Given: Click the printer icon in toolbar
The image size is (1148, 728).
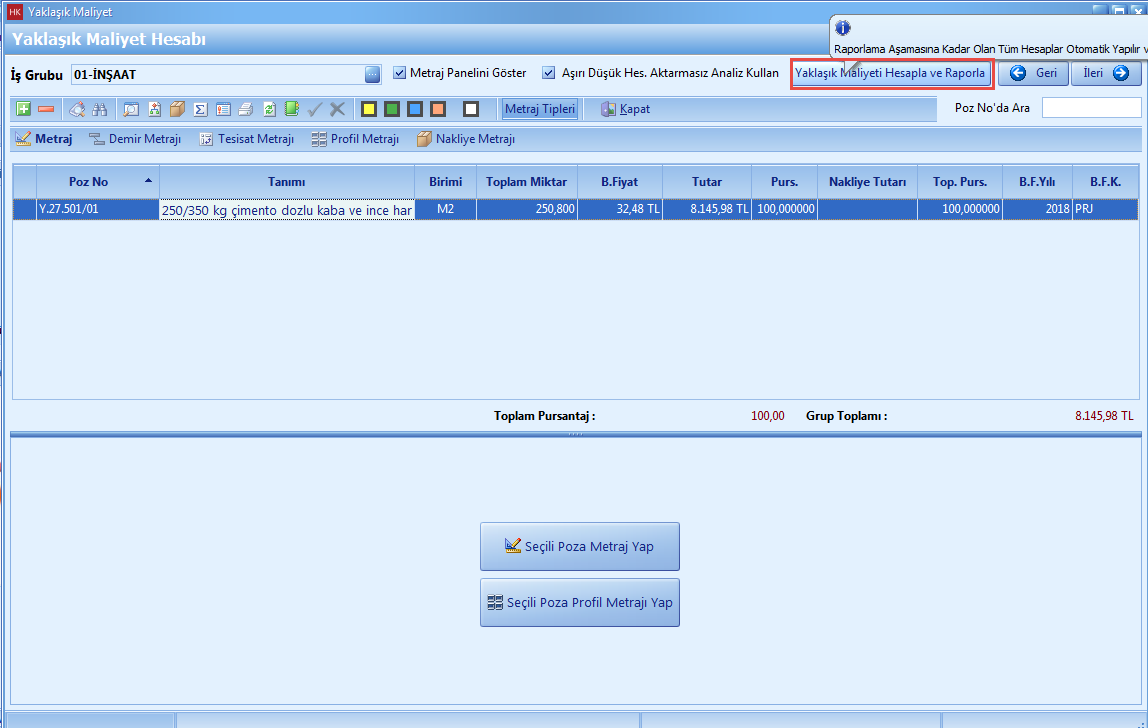Looking at the screenshot, I should 245,109.
